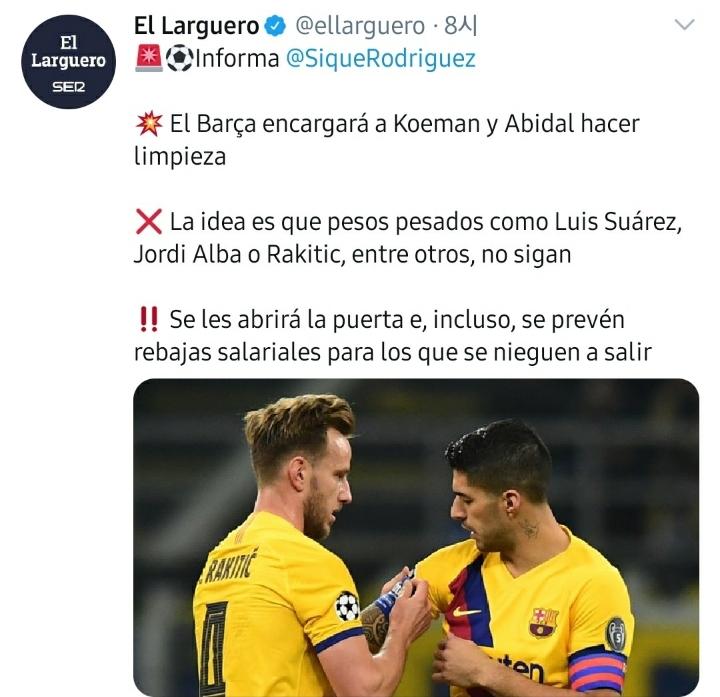Click the Luis Suárez, Jordi Alba paragraph
720x697 pixels.
tap(408, 238)
